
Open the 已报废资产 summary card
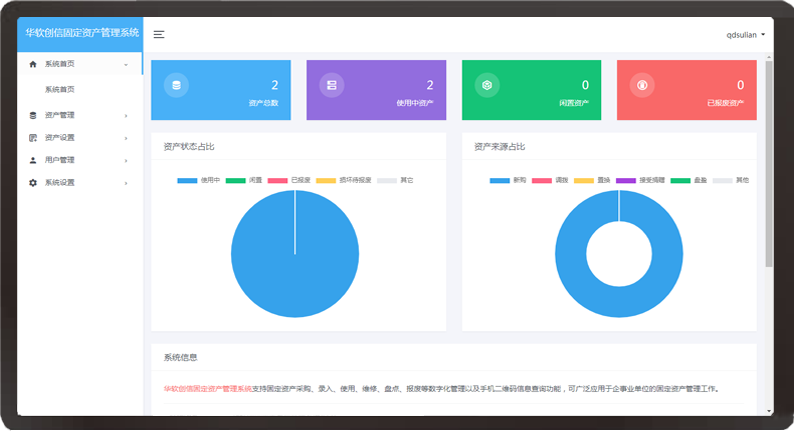point(687,90)
